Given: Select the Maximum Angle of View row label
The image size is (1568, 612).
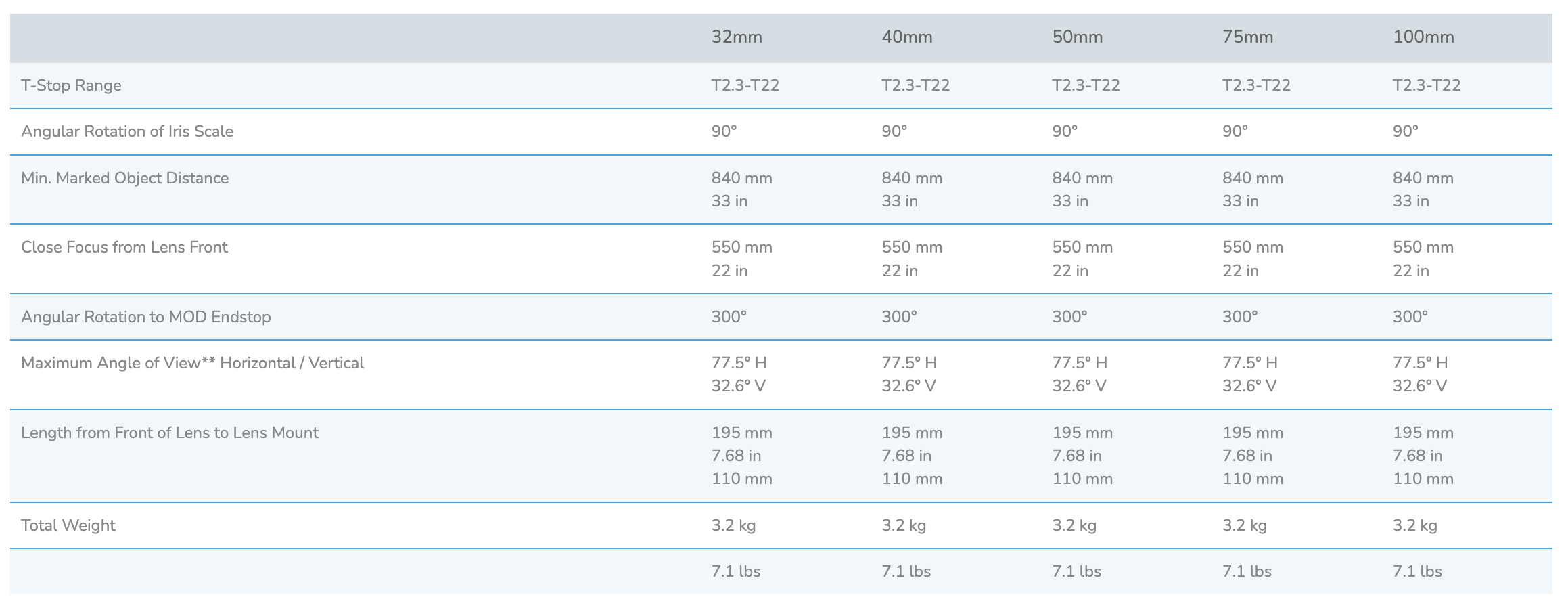Looking at the screenshot, I should pyautogui.click(x=193, y=363).
